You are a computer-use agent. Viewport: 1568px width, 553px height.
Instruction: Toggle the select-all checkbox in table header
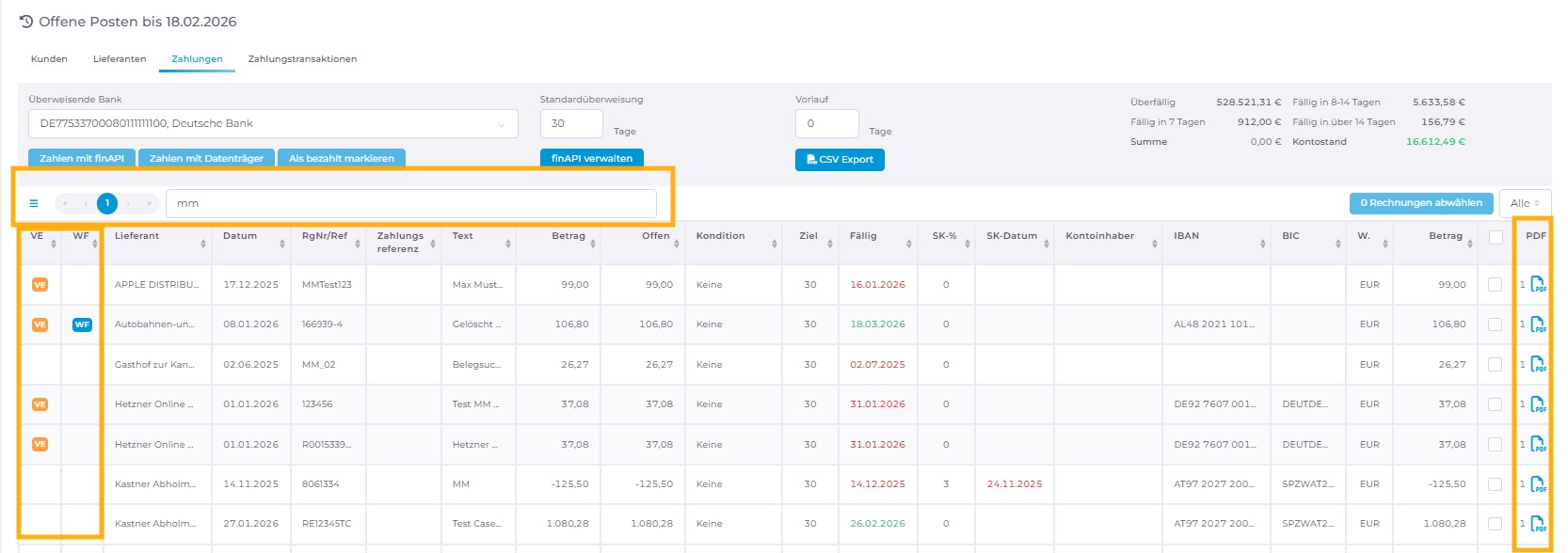(x=1496, y=237)
